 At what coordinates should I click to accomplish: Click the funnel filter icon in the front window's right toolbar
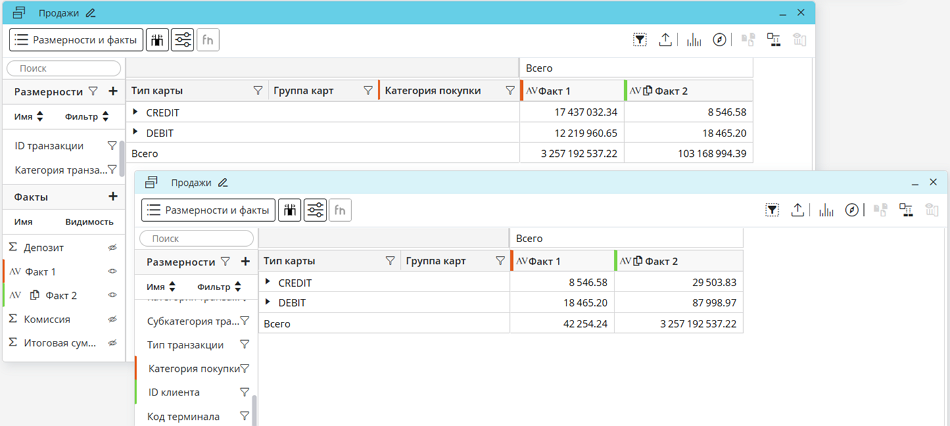click(x=772, y=210)
